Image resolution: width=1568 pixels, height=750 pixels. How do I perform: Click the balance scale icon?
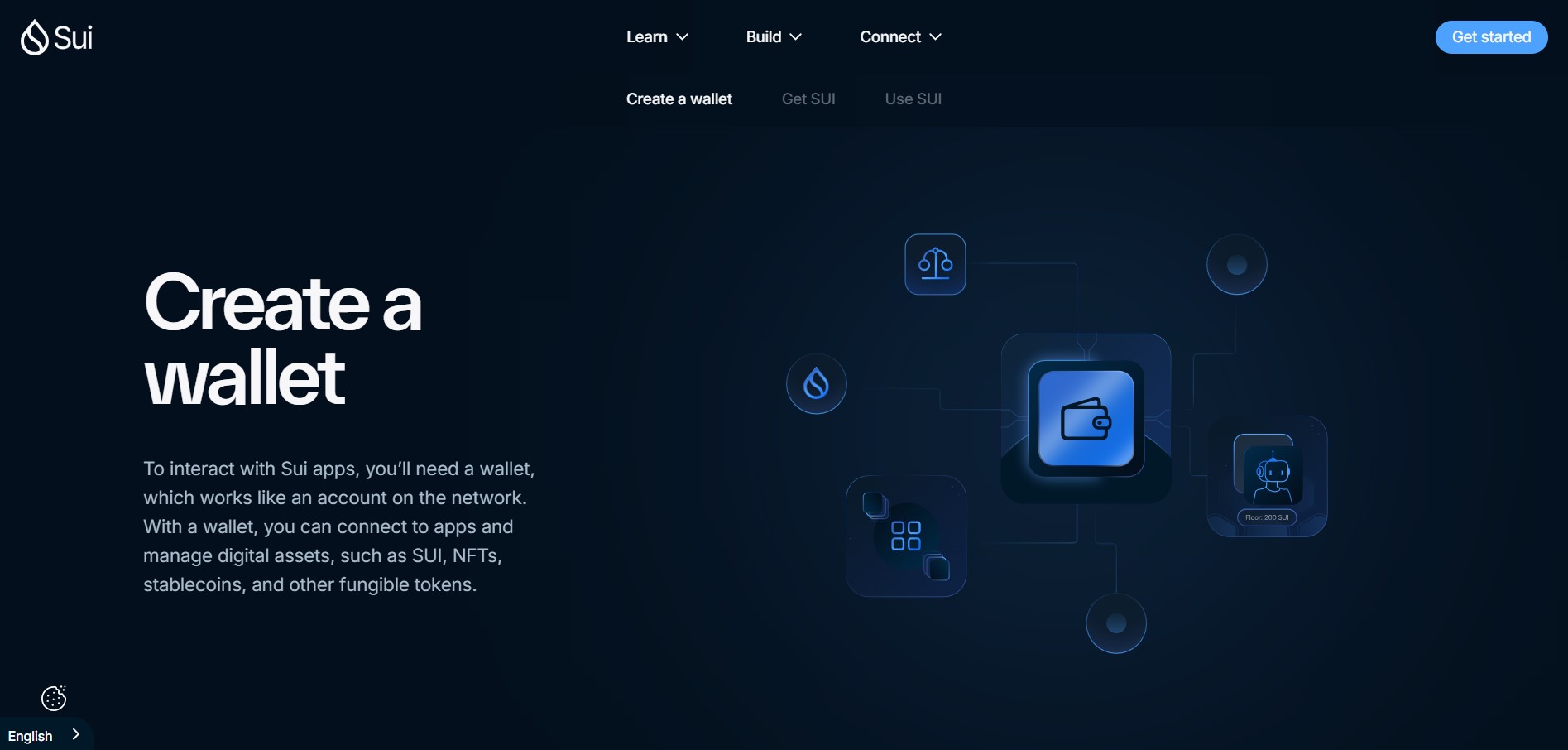point(935,264)
